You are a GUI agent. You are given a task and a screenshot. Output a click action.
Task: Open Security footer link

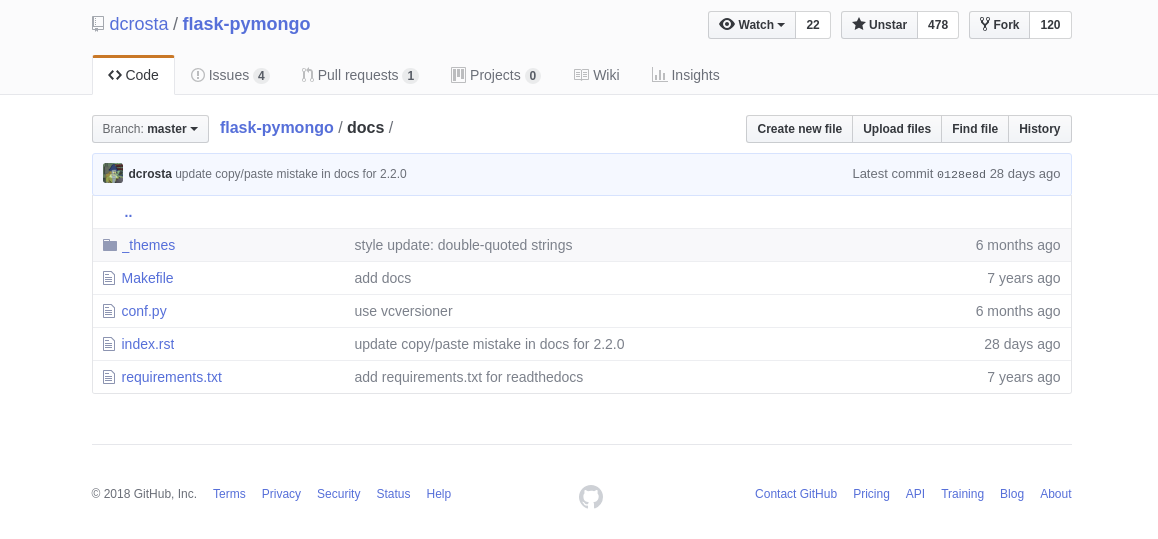(339, 494)
